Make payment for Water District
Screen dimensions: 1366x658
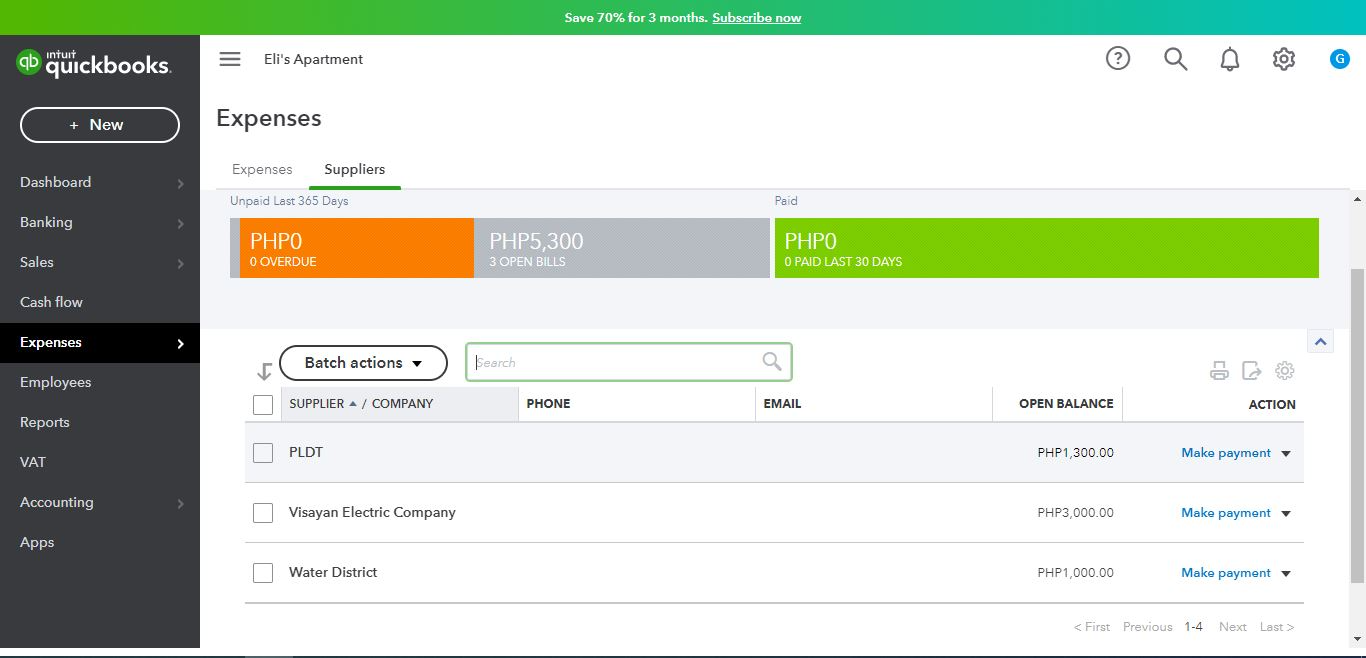(x=1226, y=573)
